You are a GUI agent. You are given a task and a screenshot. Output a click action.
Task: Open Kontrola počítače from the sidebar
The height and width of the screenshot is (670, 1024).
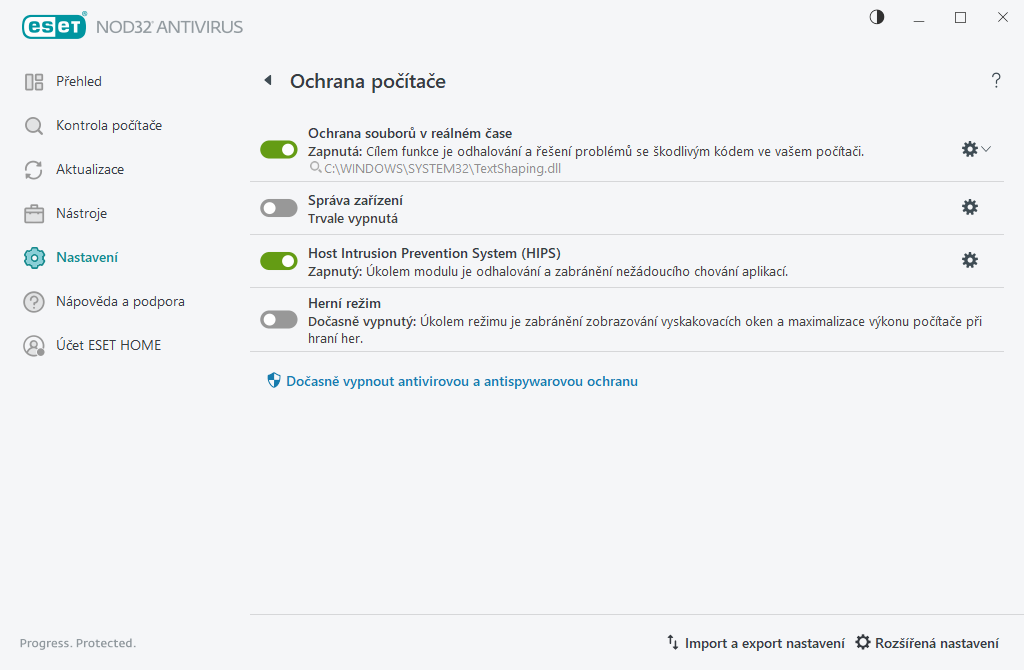[108, 125]
